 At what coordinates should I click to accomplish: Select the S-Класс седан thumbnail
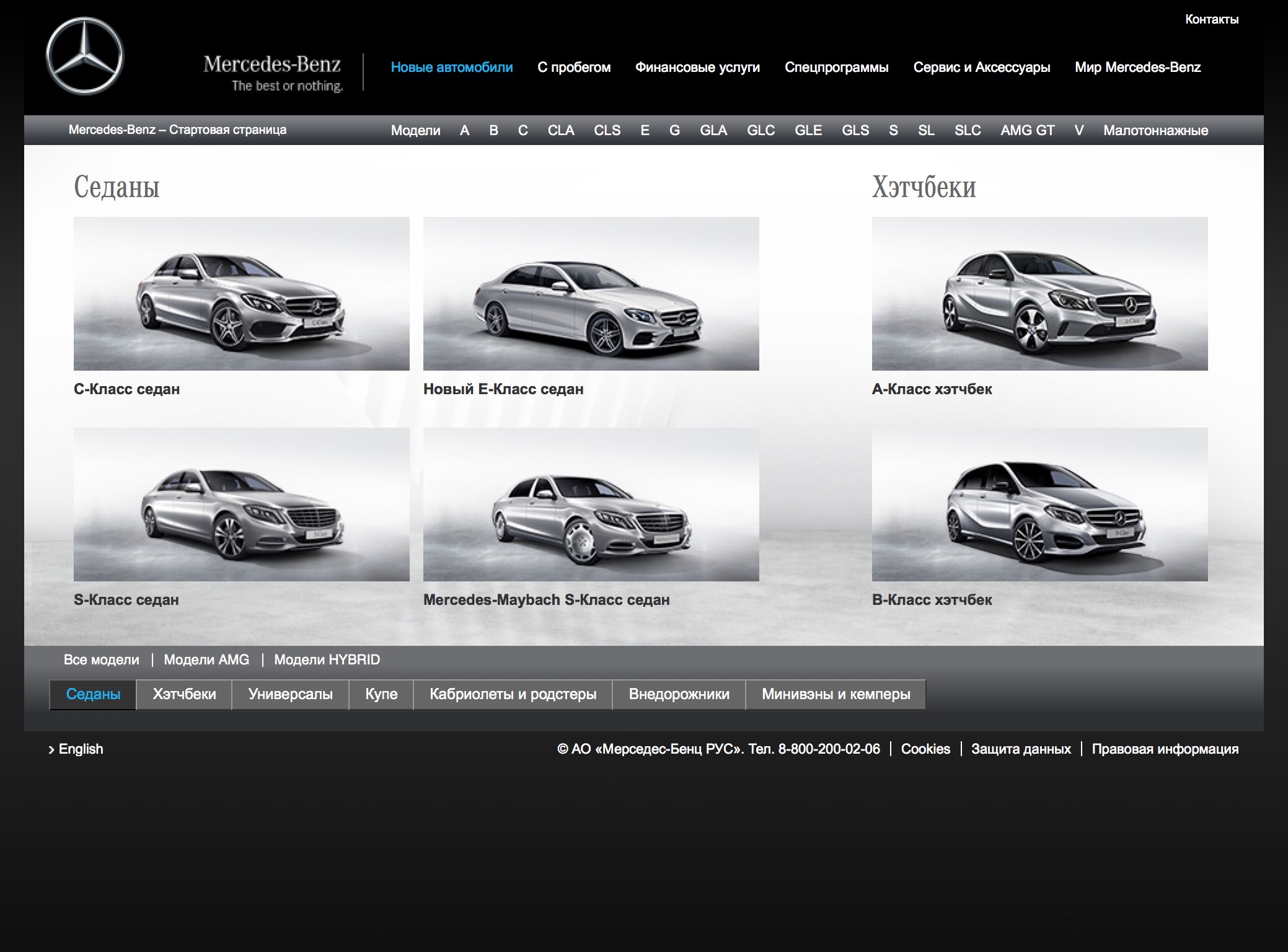click(x=241, y=504)
